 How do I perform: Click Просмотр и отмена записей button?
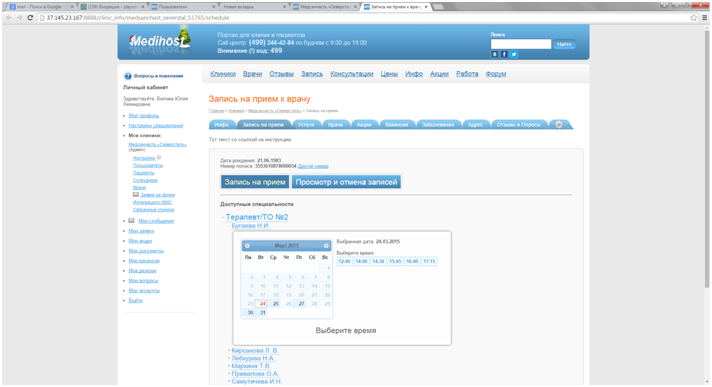coord(346,182)
